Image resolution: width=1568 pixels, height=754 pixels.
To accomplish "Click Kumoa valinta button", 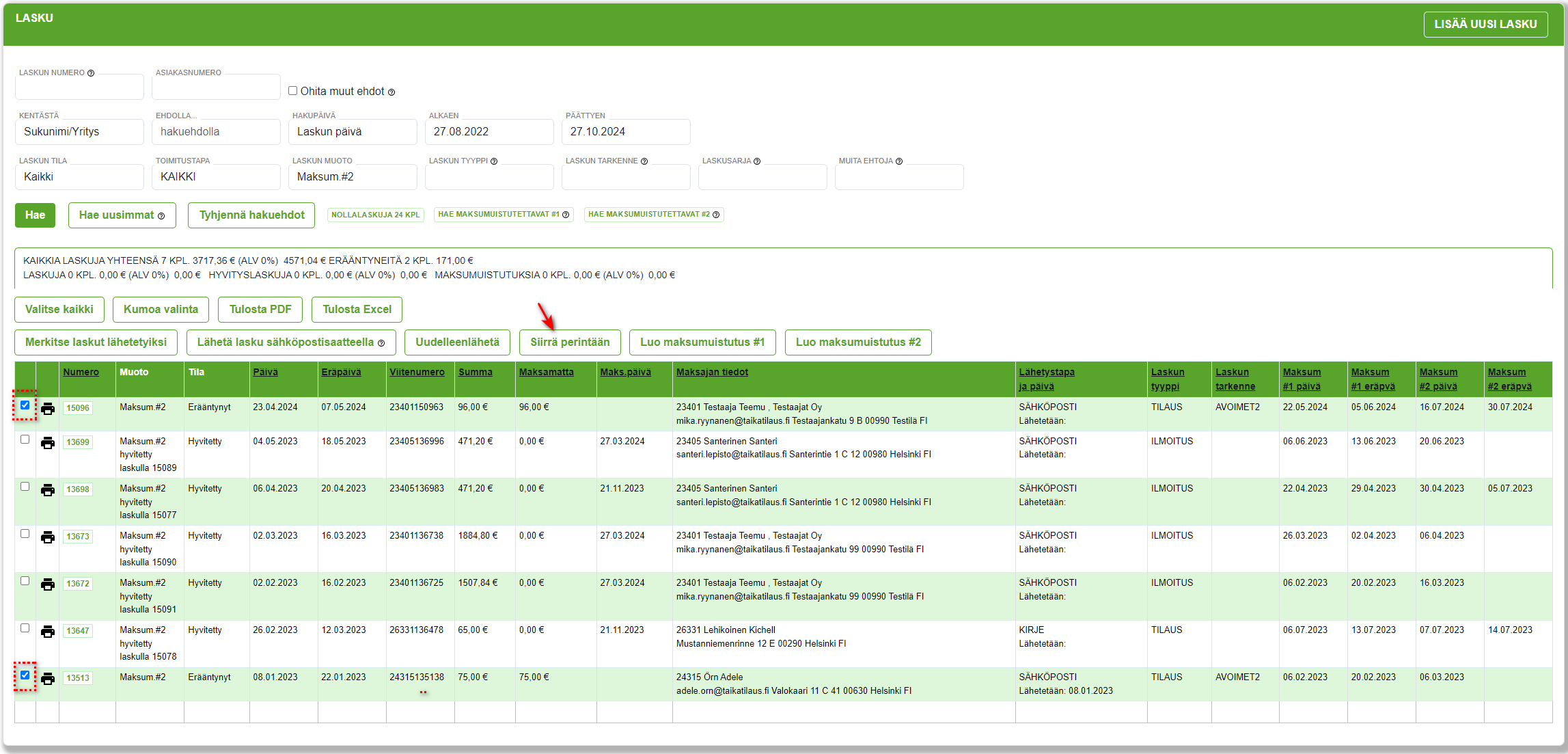I will pos(161,310).
